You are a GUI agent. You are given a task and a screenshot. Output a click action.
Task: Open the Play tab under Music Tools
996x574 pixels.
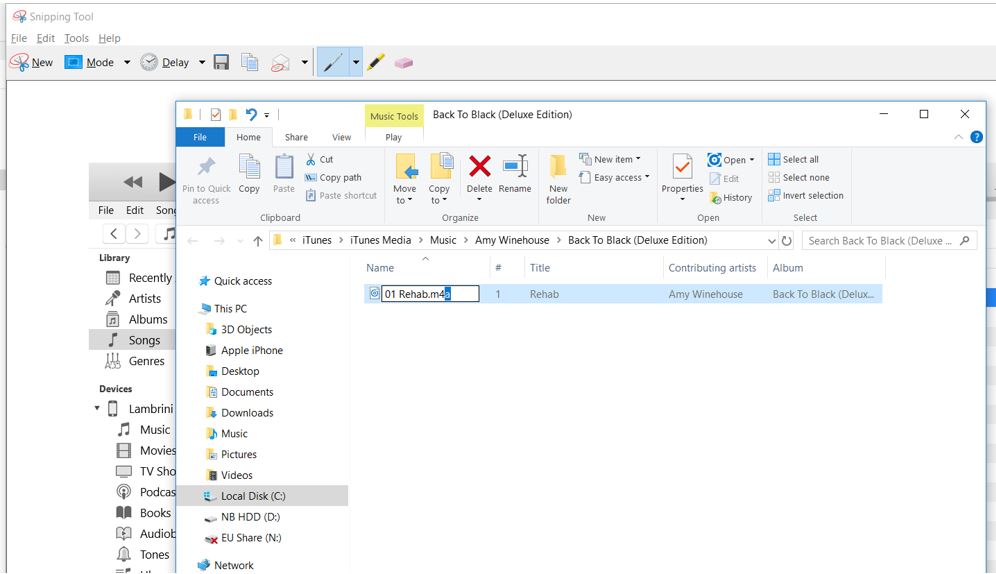point(393,137)
